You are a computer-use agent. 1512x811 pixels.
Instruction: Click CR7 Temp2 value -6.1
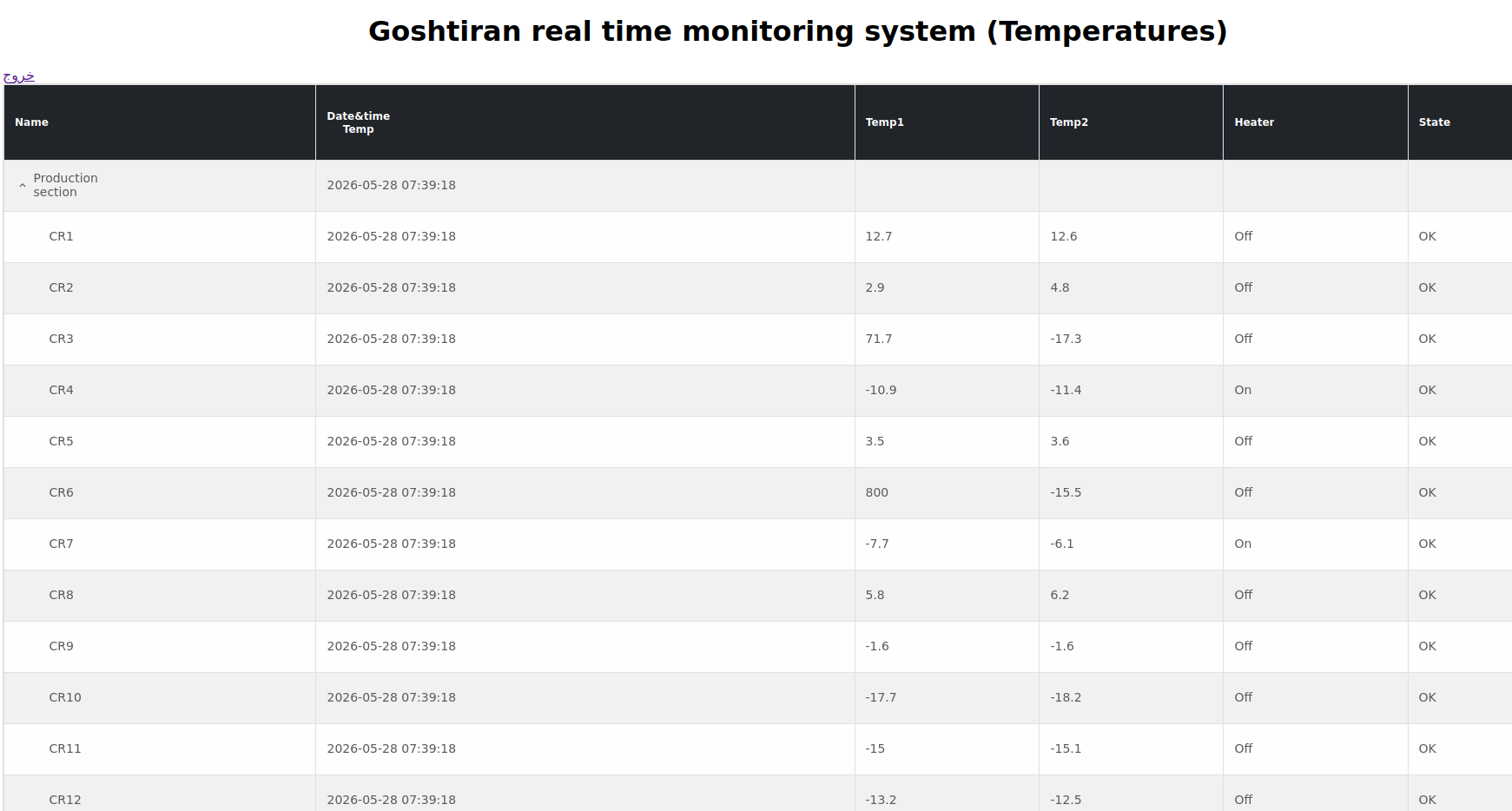click(1061, 544)
